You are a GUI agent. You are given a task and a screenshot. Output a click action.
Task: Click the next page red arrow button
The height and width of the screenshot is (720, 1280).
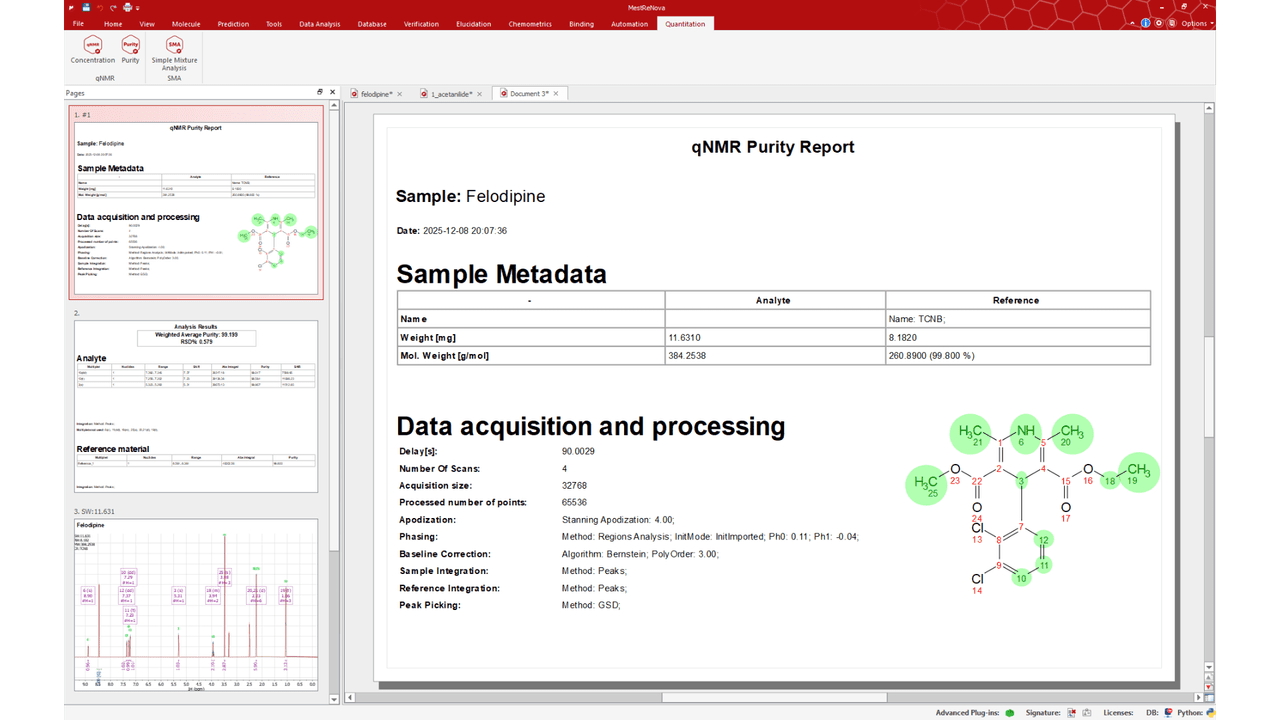point(1209,688)
